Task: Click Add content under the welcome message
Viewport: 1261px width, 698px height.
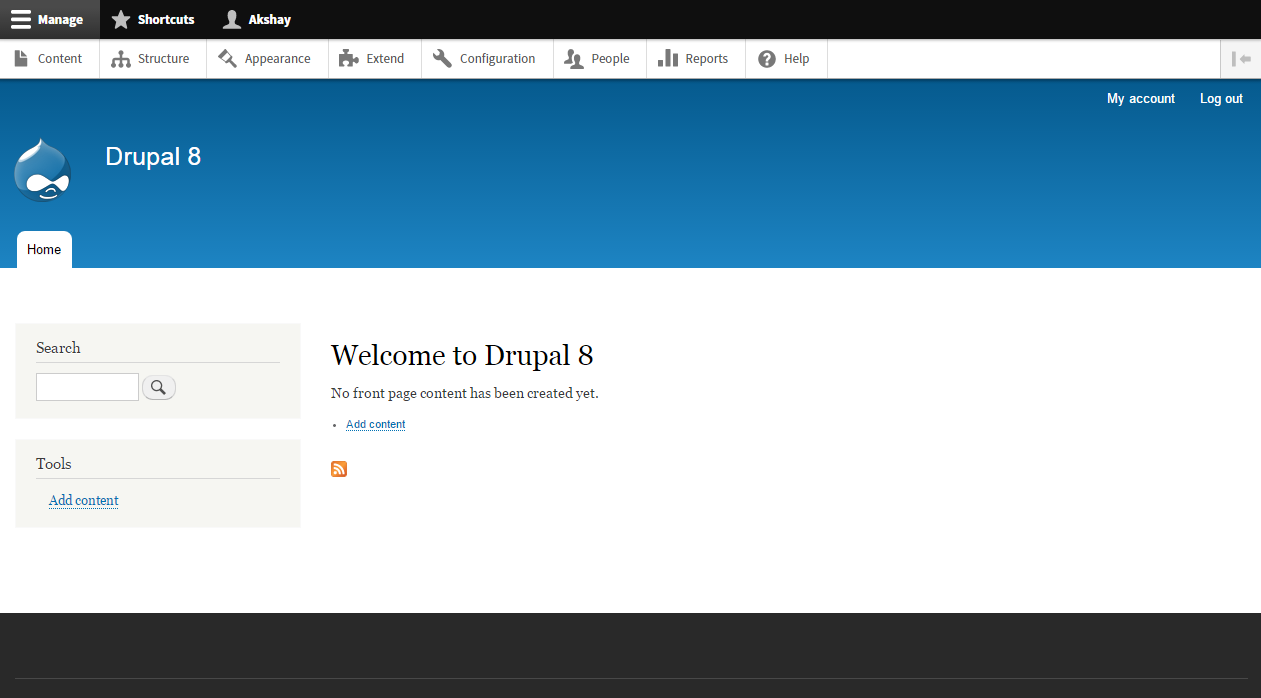Action: 376,424
